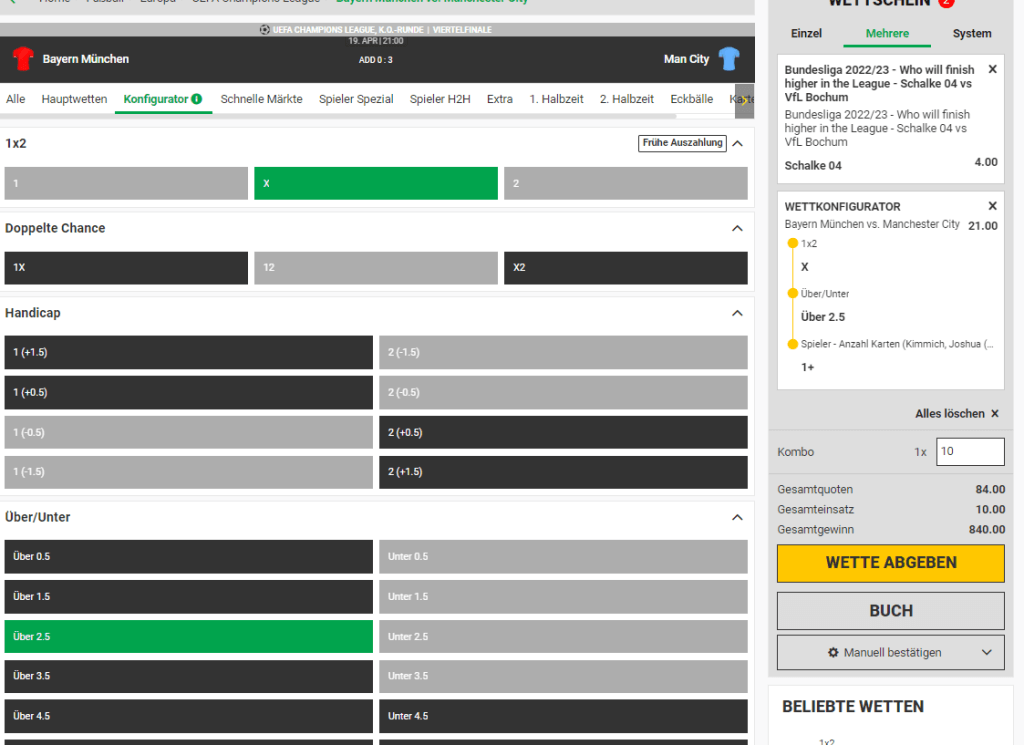Viewport: 1024px width, 745px height.
Task: Click the Man City blue jersey icon
Action: tap(729, 59)
